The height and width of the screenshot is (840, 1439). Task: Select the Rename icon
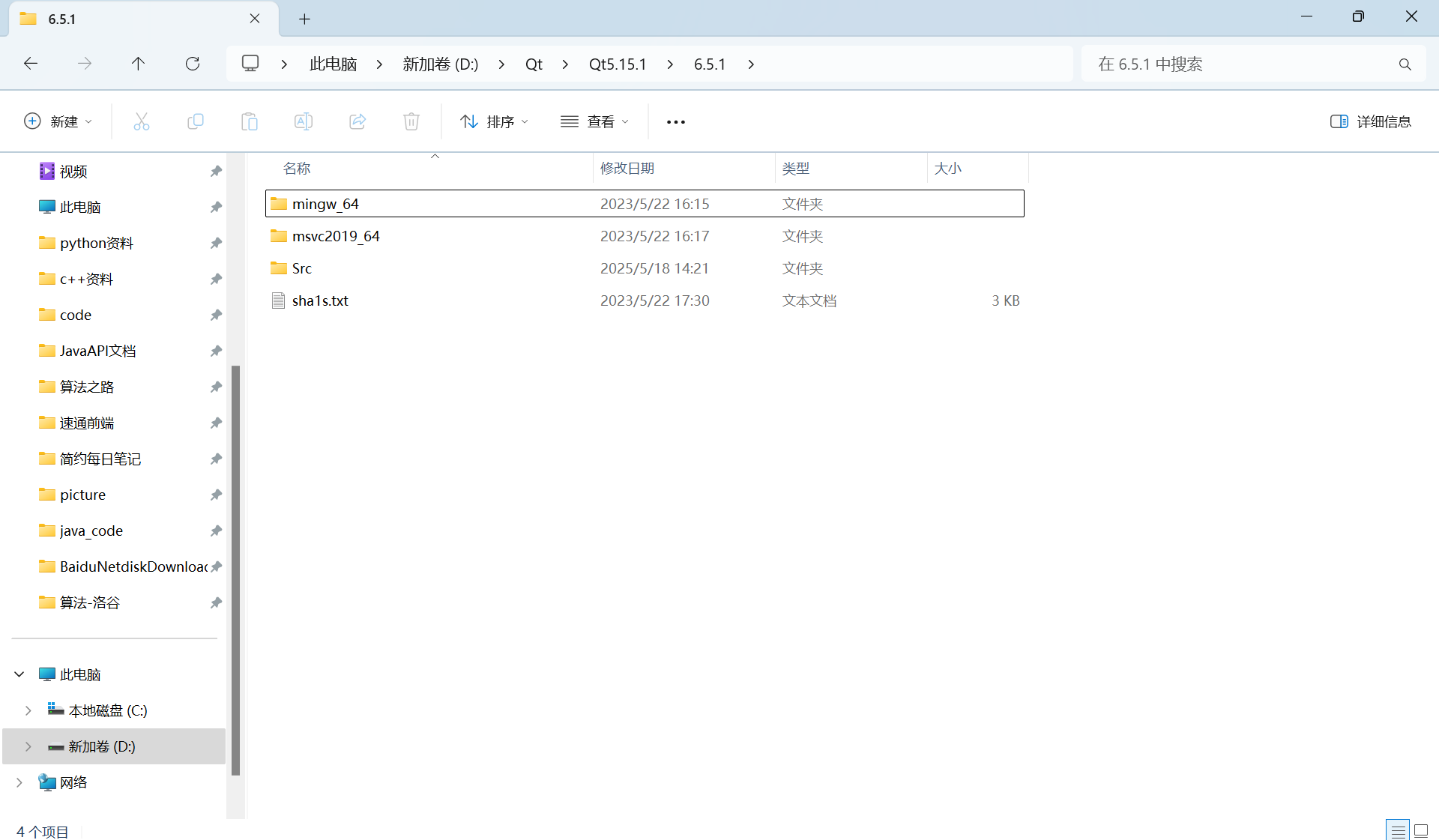[304, 121]
